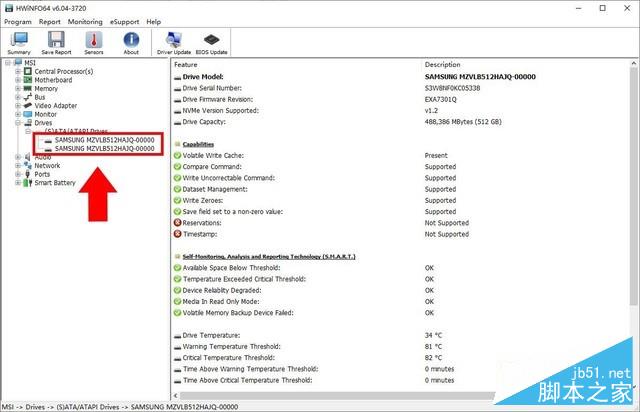Expand the Smart Battery node

tap(18, 183)
